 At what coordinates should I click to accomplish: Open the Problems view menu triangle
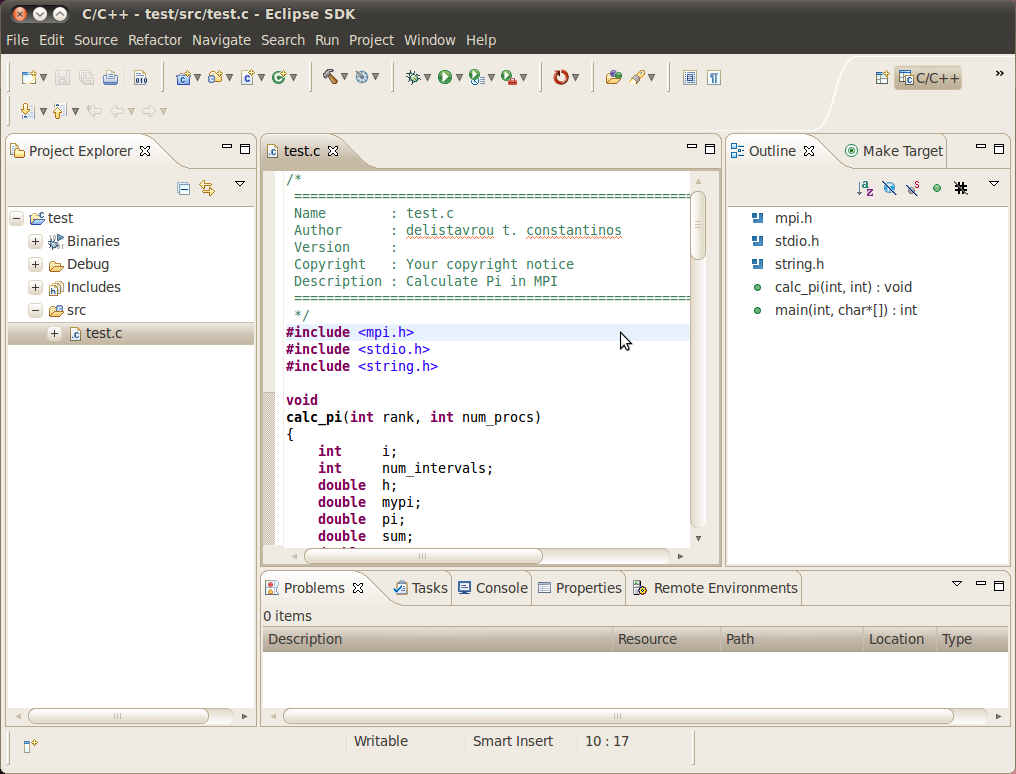click(x=957, y=584)
